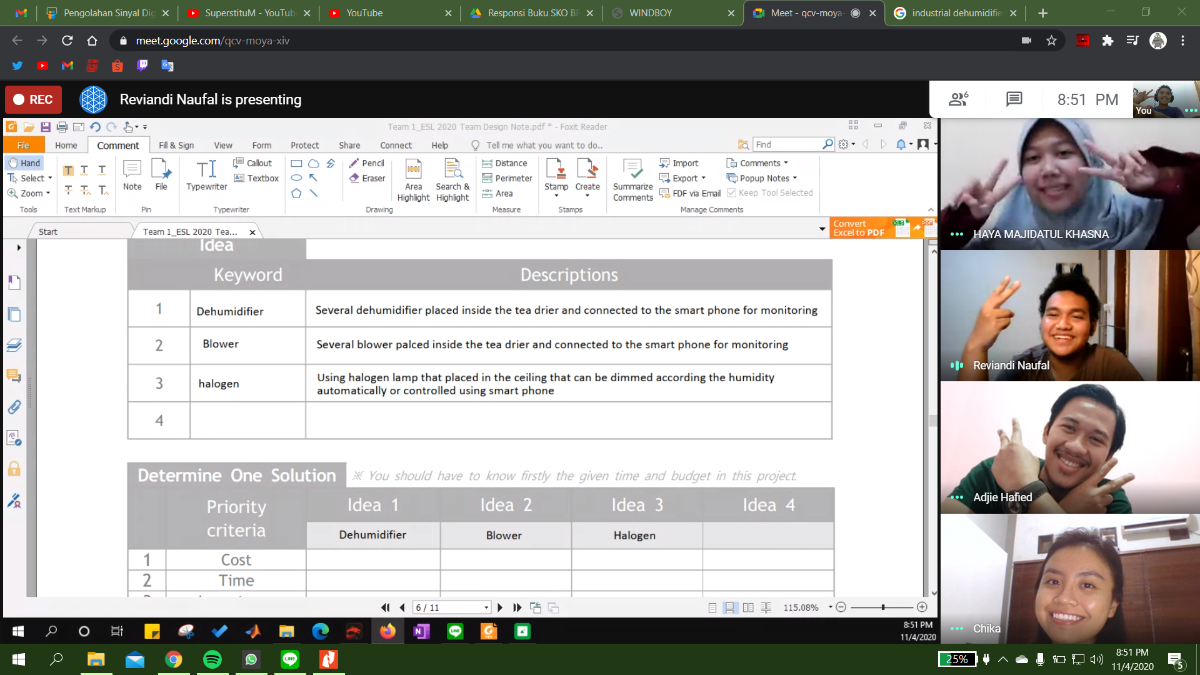This screenshot has height=675, width=1200.
Task: Show Meet participants list
Action: 958,99
